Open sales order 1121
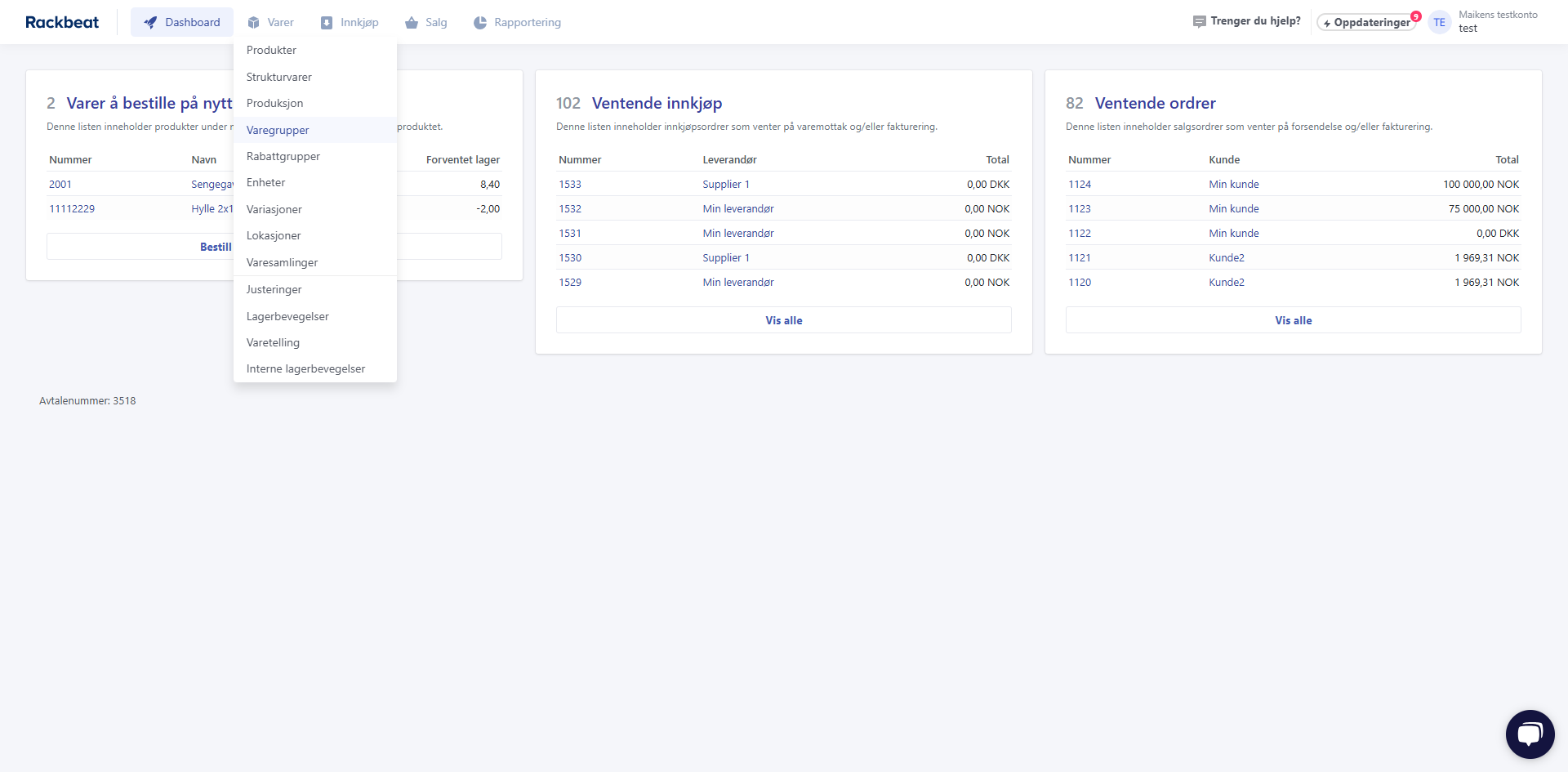1568x772 pixels. coord(1080,258)
